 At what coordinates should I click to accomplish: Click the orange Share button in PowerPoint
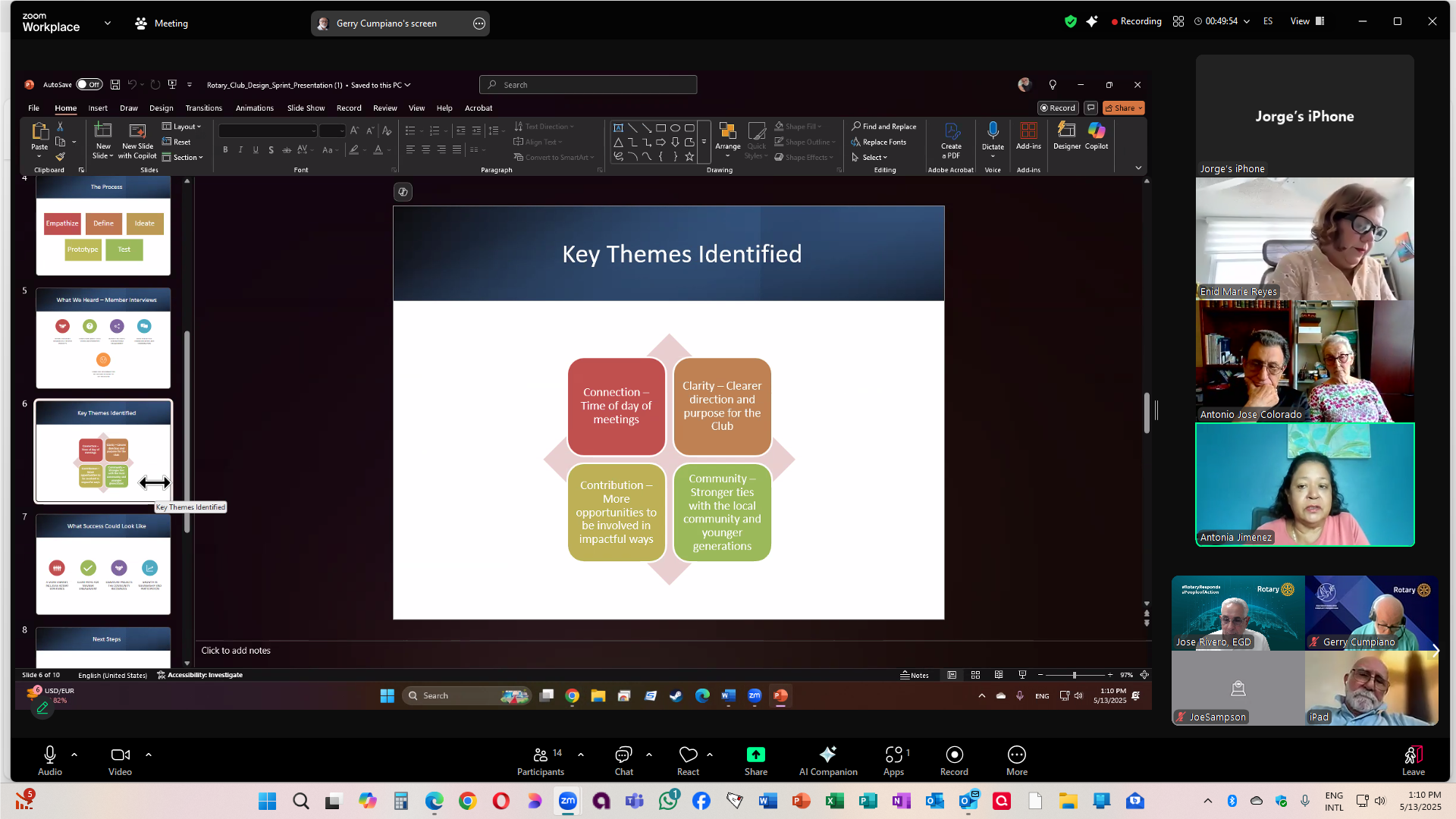click(x=1122, y=108)
